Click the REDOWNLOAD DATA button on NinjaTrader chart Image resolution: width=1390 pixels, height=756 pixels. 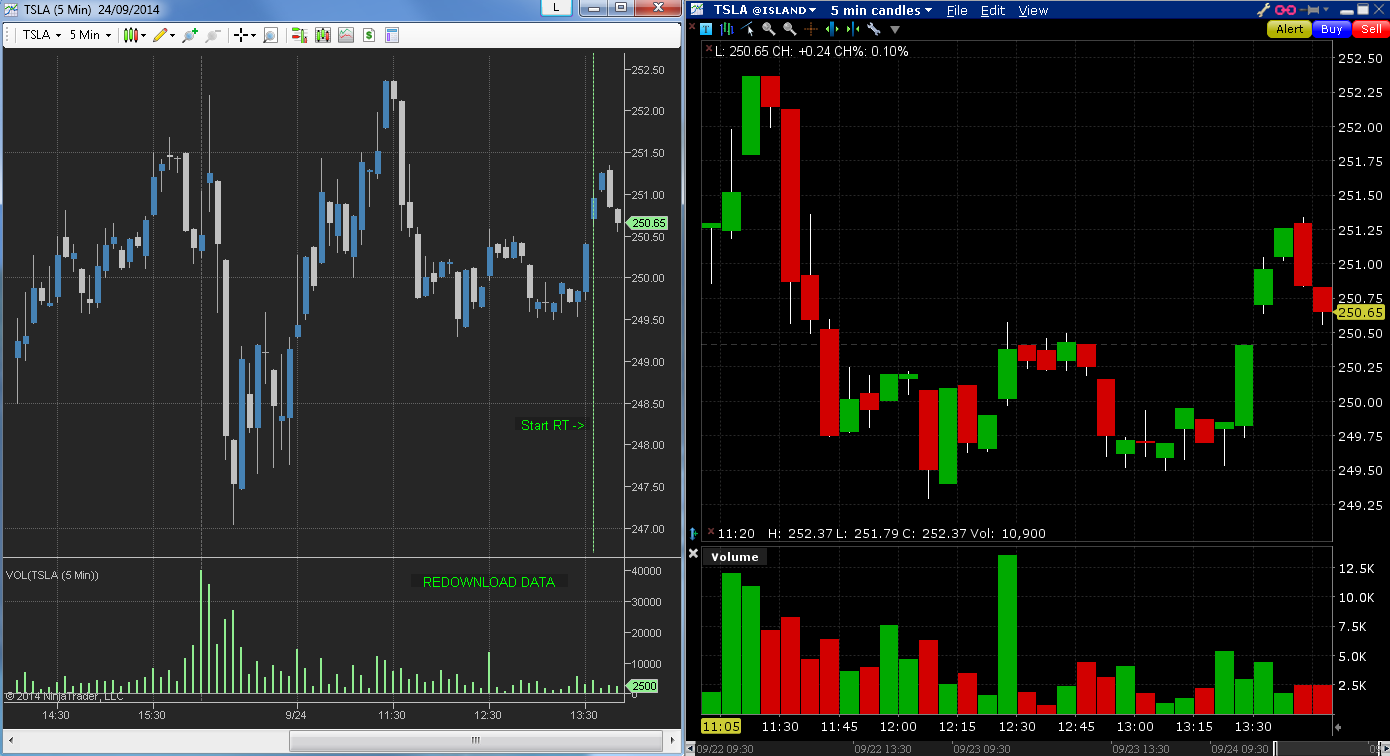coord(489,582)
